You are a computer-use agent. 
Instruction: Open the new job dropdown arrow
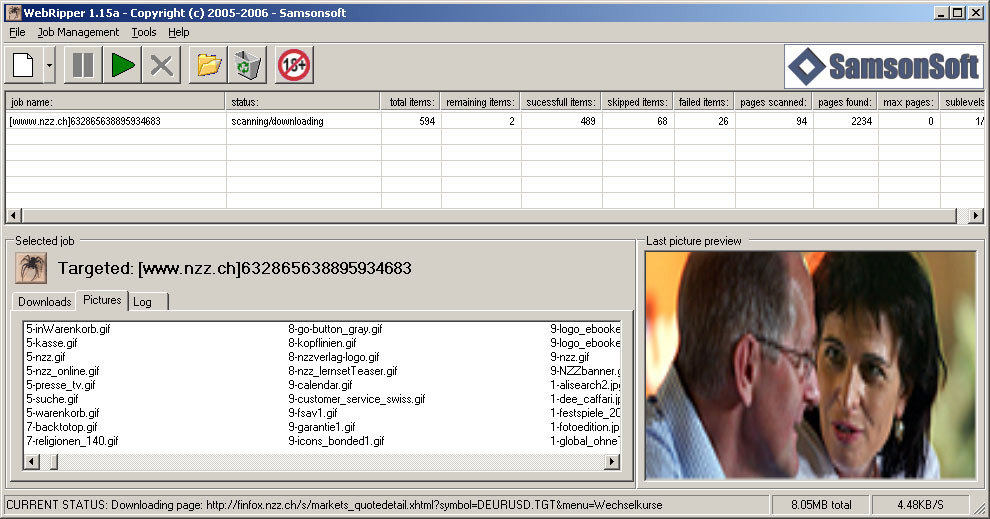(49, 65)
